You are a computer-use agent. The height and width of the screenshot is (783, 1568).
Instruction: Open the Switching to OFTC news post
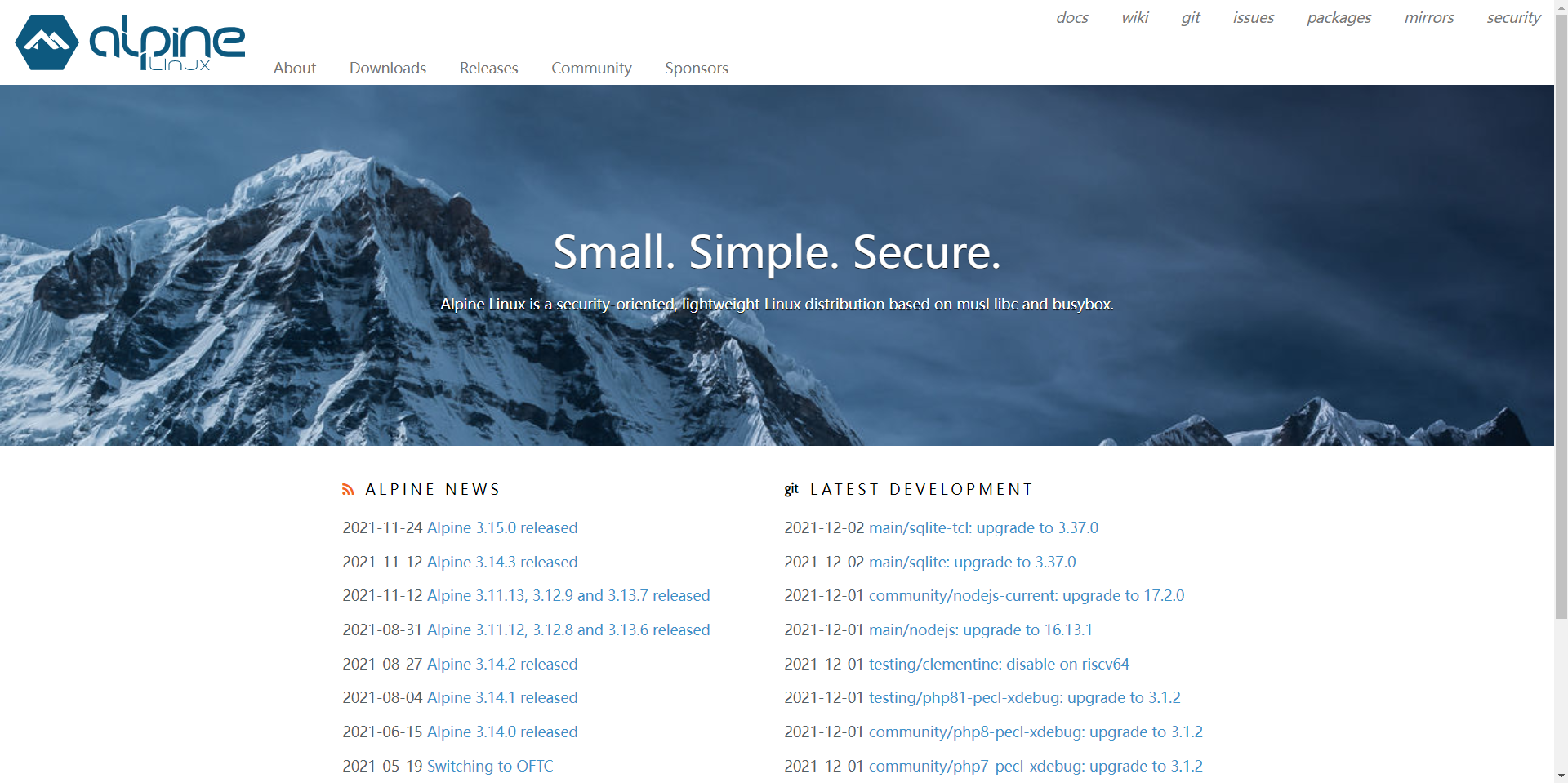(489, 766)
